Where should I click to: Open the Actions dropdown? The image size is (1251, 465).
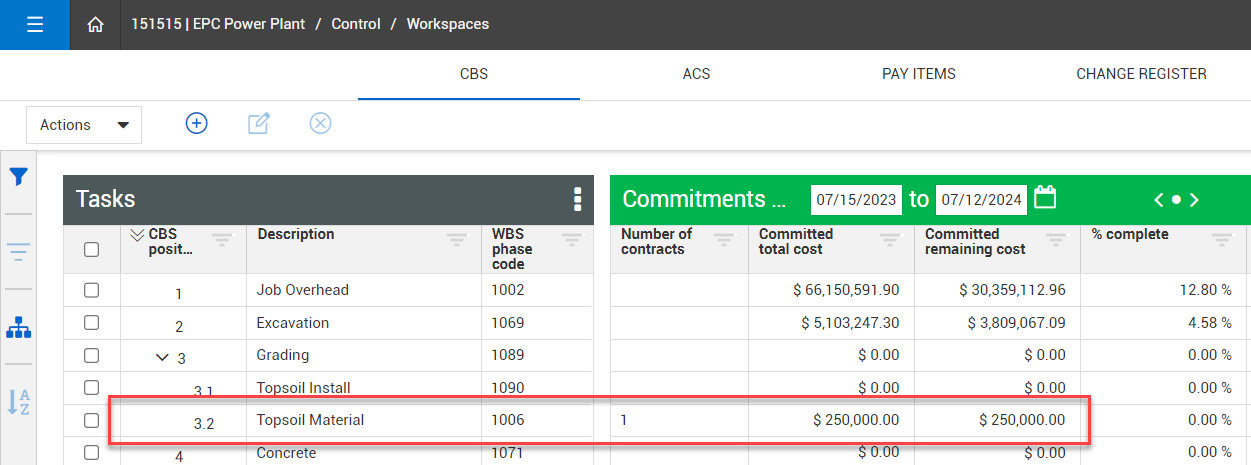(x=84, y=125)
